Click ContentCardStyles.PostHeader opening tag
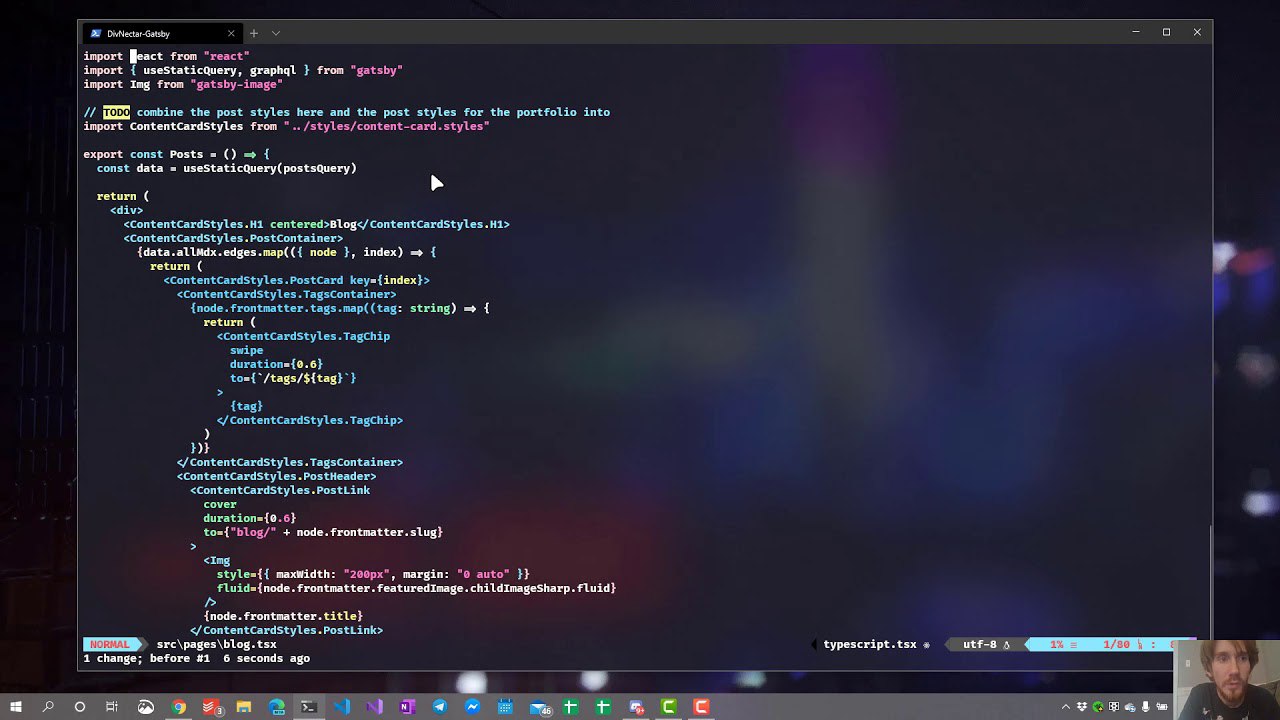The image size is (1280, 720). point(277,476)
